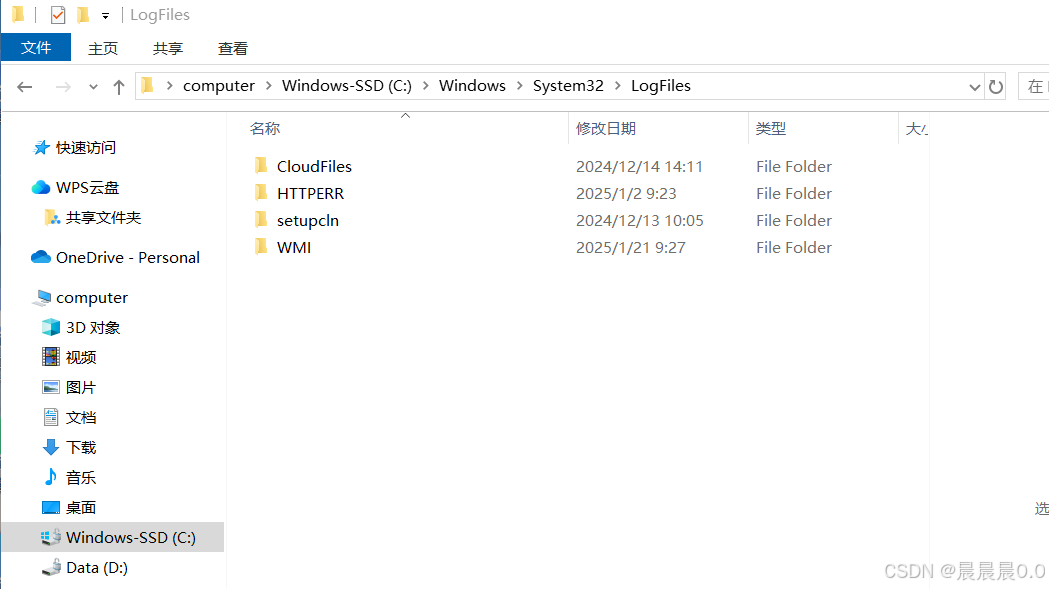Screen dimensions: 1049x589
Task: Click the Properties checkmark icon in title bar
Action: tap(58, 15)
